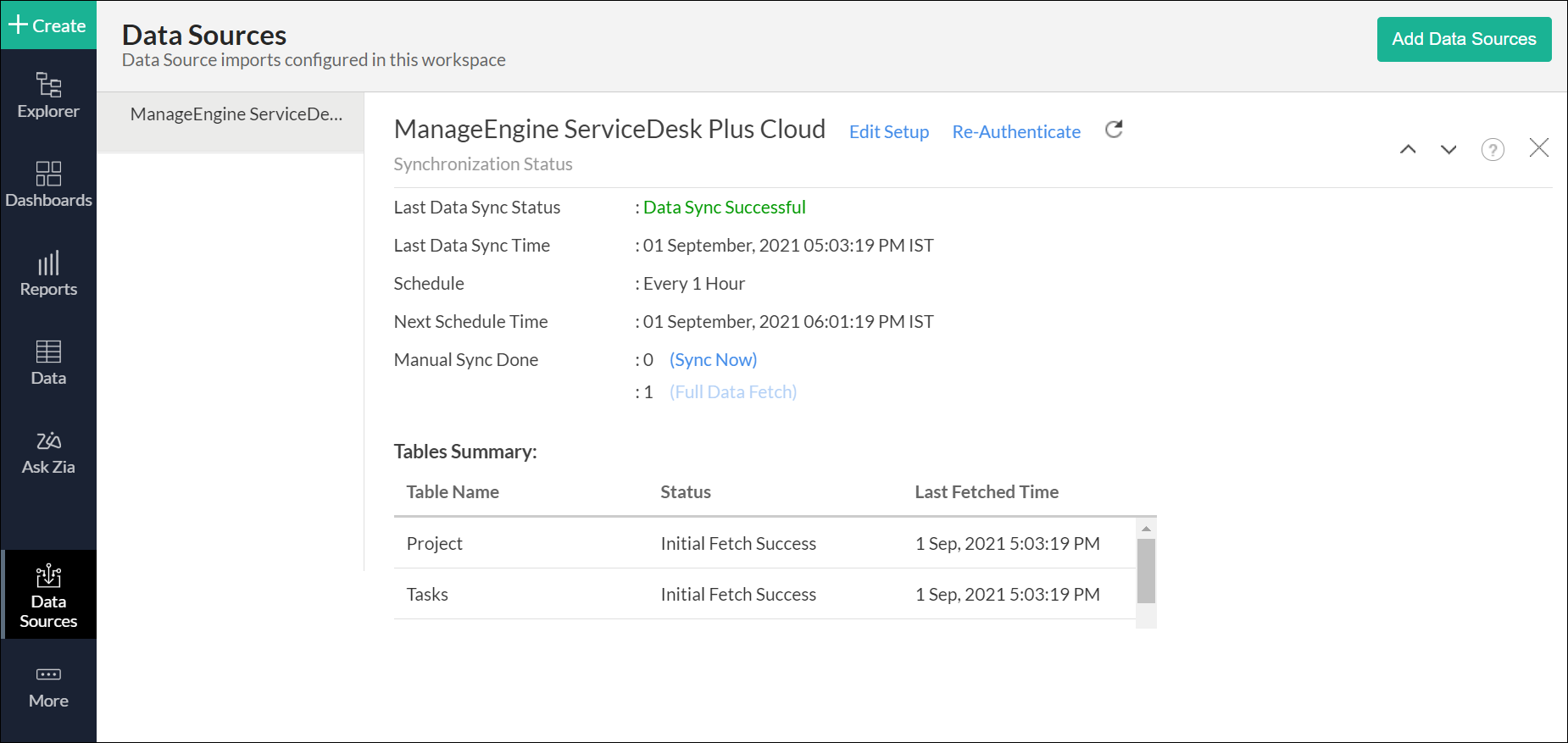Go to Dashboards in sidebar
Image resolution: width=1568 pixels, height=743 pixels.
48,185
